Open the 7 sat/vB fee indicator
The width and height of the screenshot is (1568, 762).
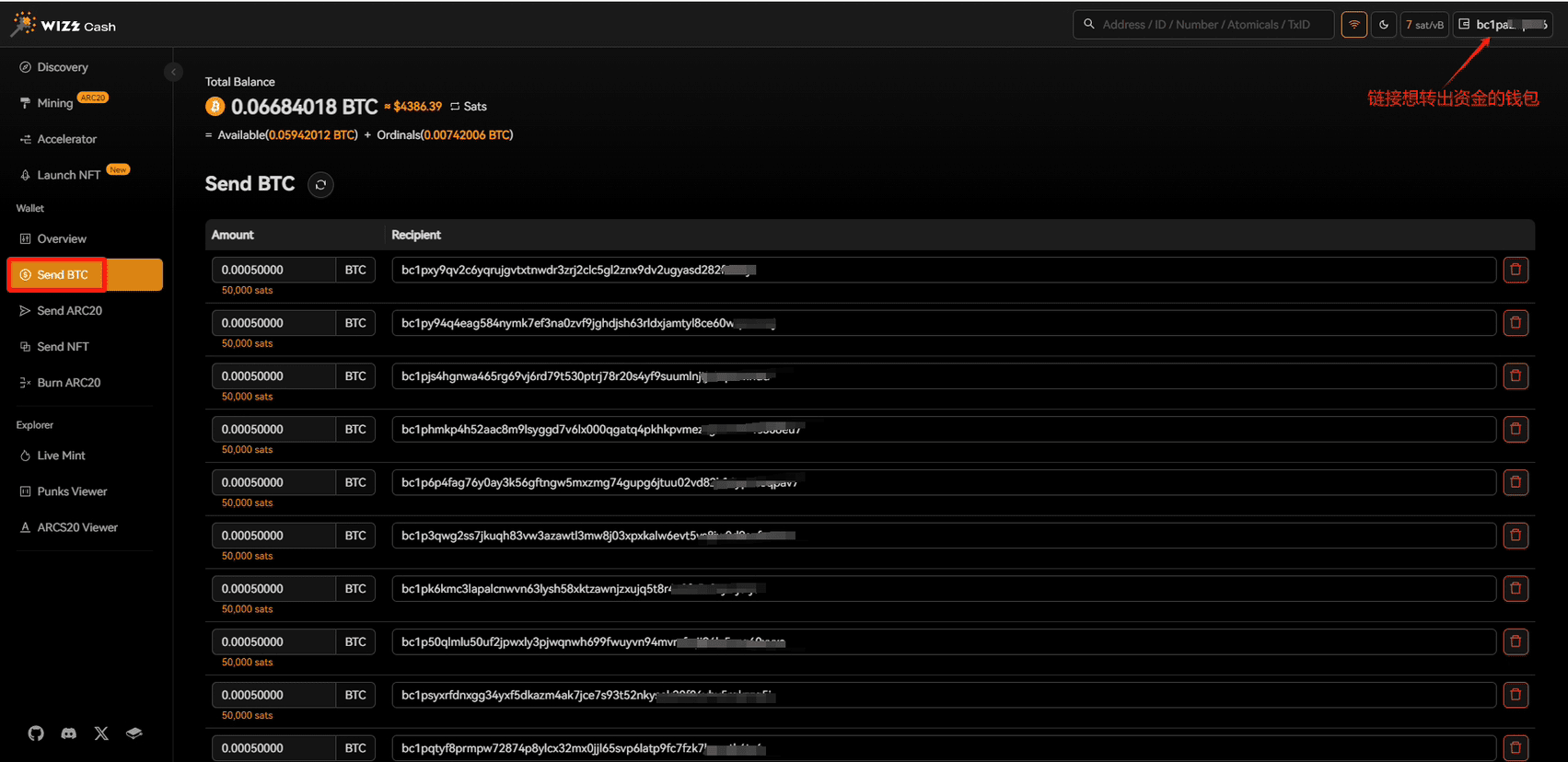(x=1424, y=25)
